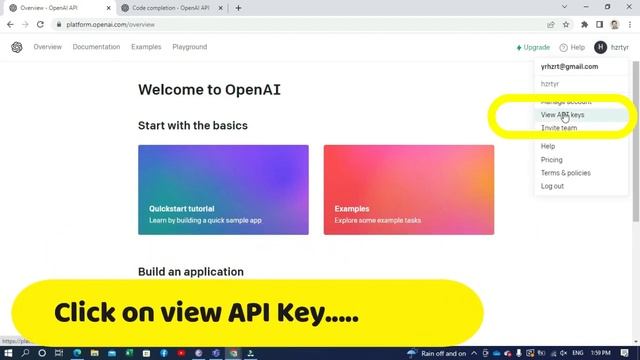Open the Chrome three-dot menu
This screenshot has height=360, width=640.
(630, 24)
